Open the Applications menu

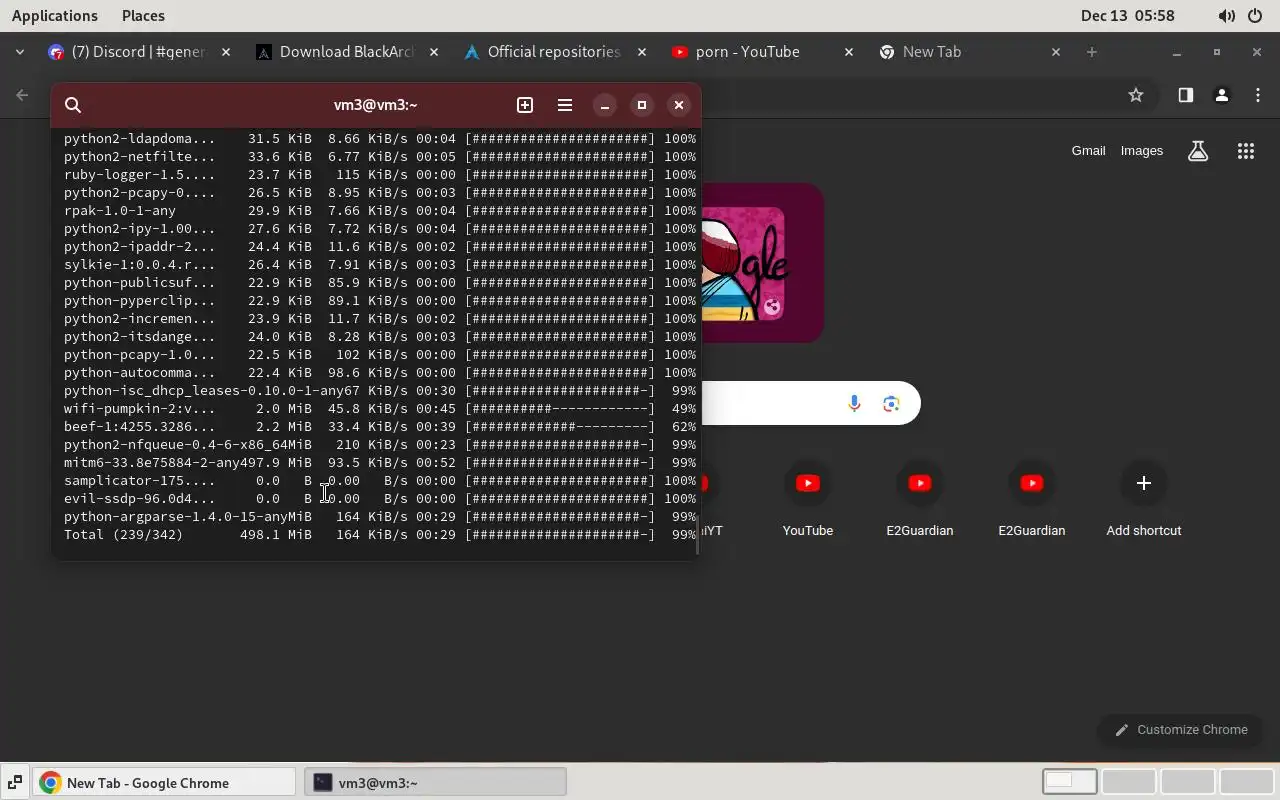55,16
